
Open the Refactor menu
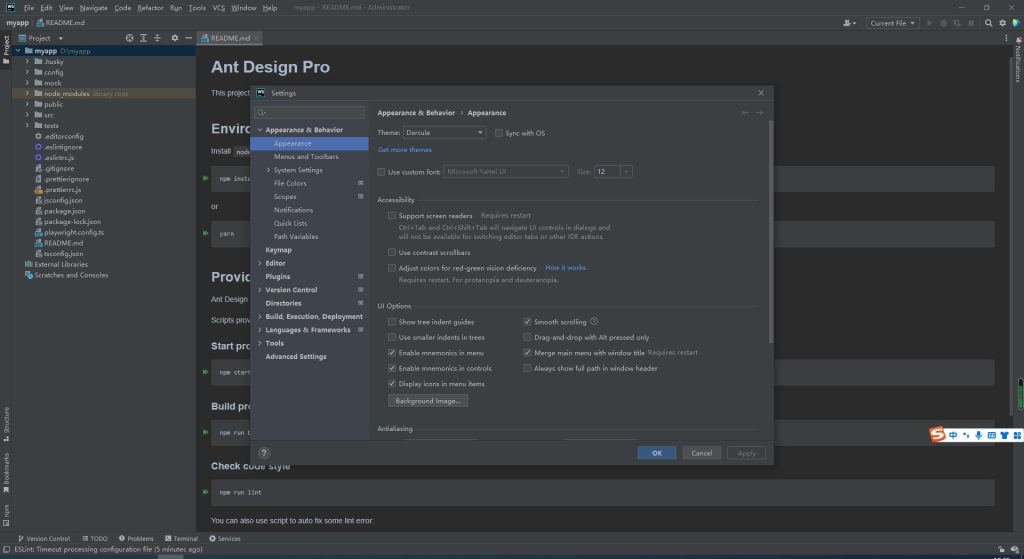point(150,8)
